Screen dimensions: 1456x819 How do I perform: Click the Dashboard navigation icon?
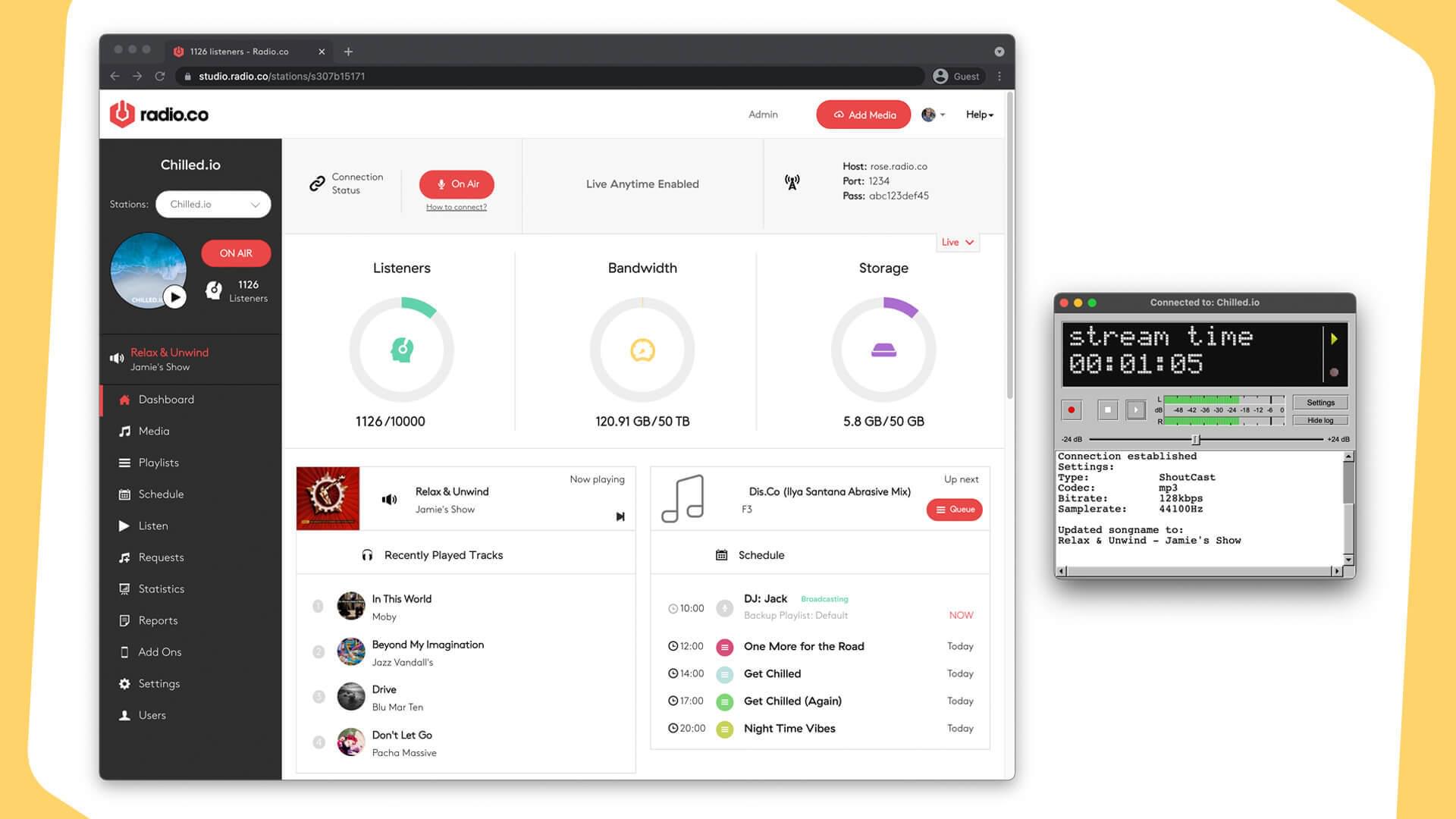[x=123, y=399]
